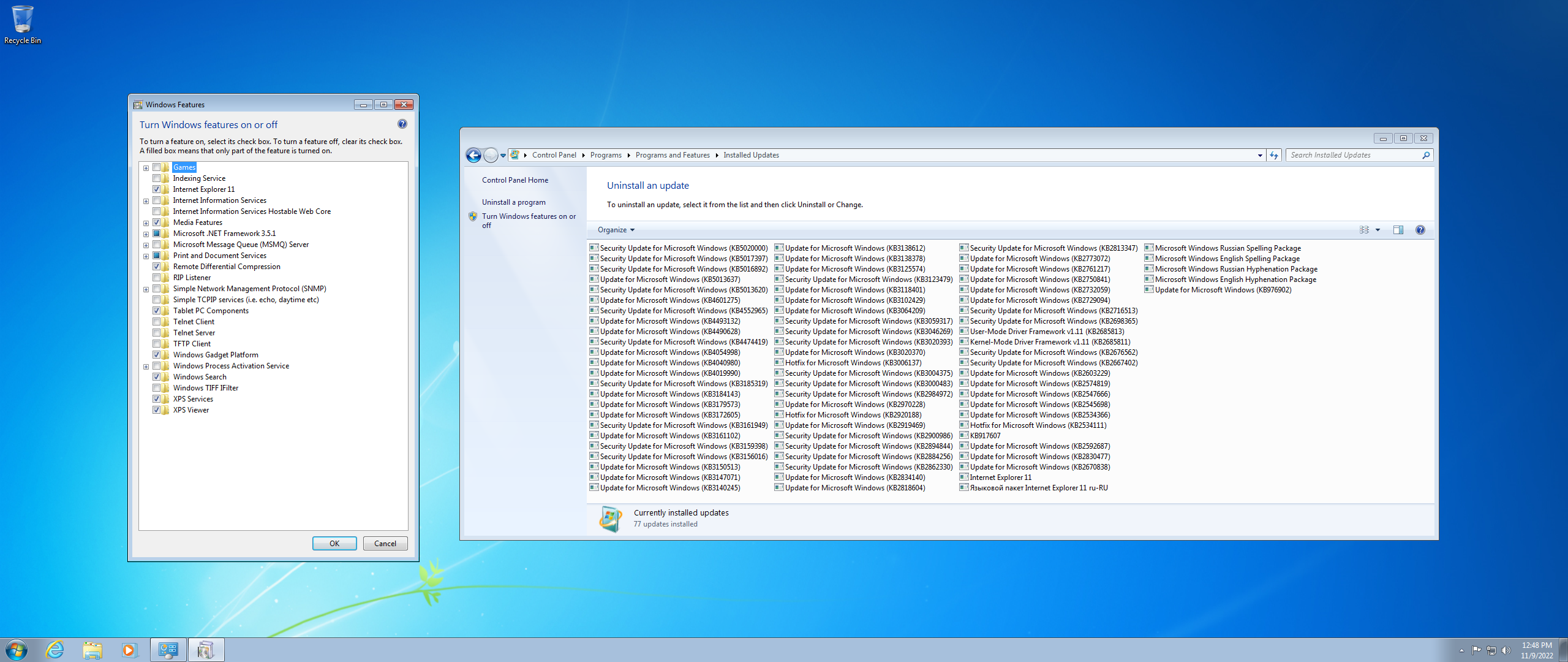The width and height of the screenshot is (1568, 662).
Task: Click the search magnifier icon
Action: tap(1426, 155)
